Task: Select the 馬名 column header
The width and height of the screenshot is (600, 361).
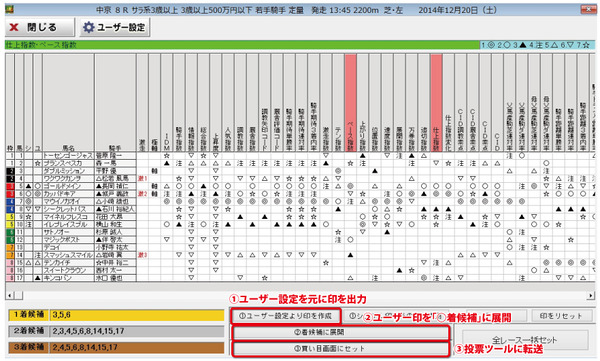Action: pyautogui.click(x=68, y=103)
